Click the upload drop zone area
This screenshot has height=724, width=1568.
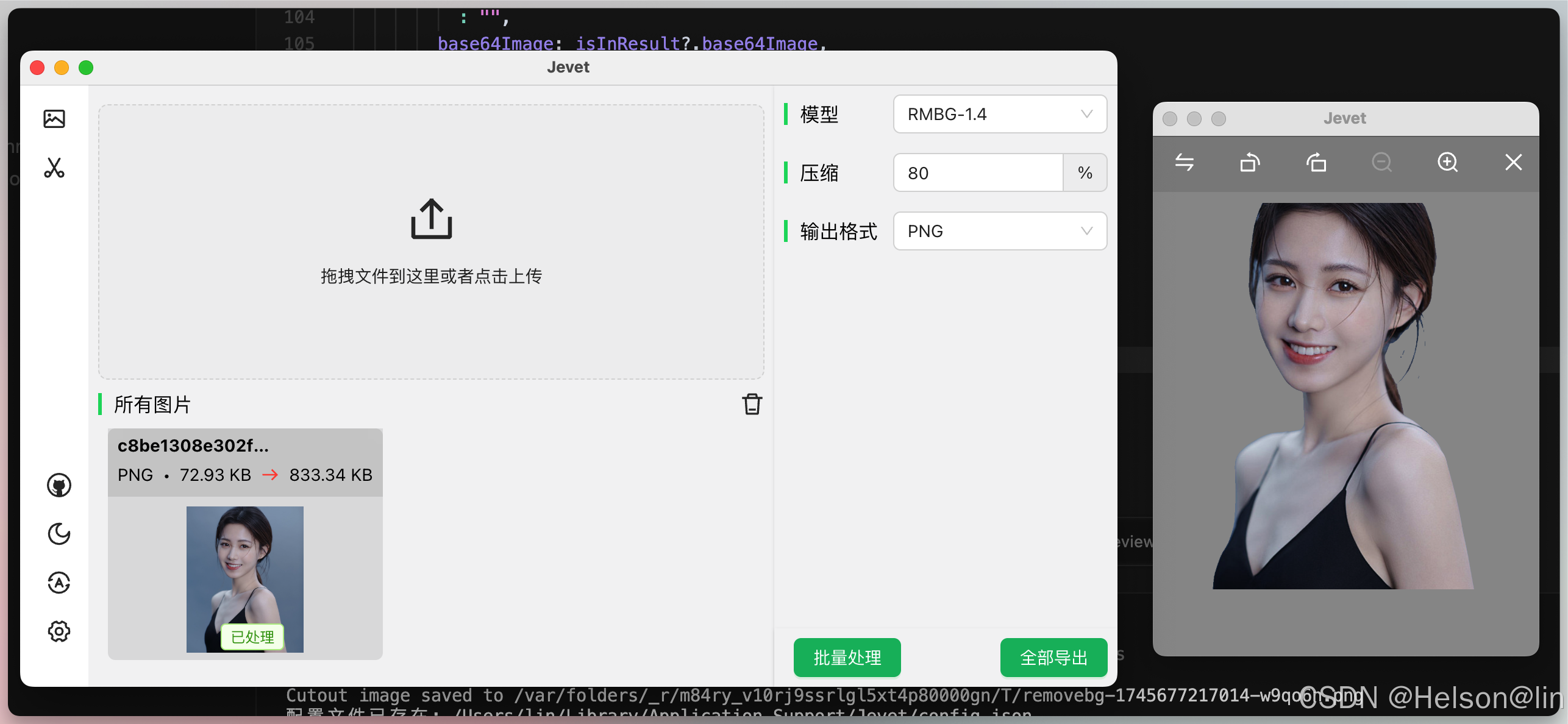click(x=431, y=242)
